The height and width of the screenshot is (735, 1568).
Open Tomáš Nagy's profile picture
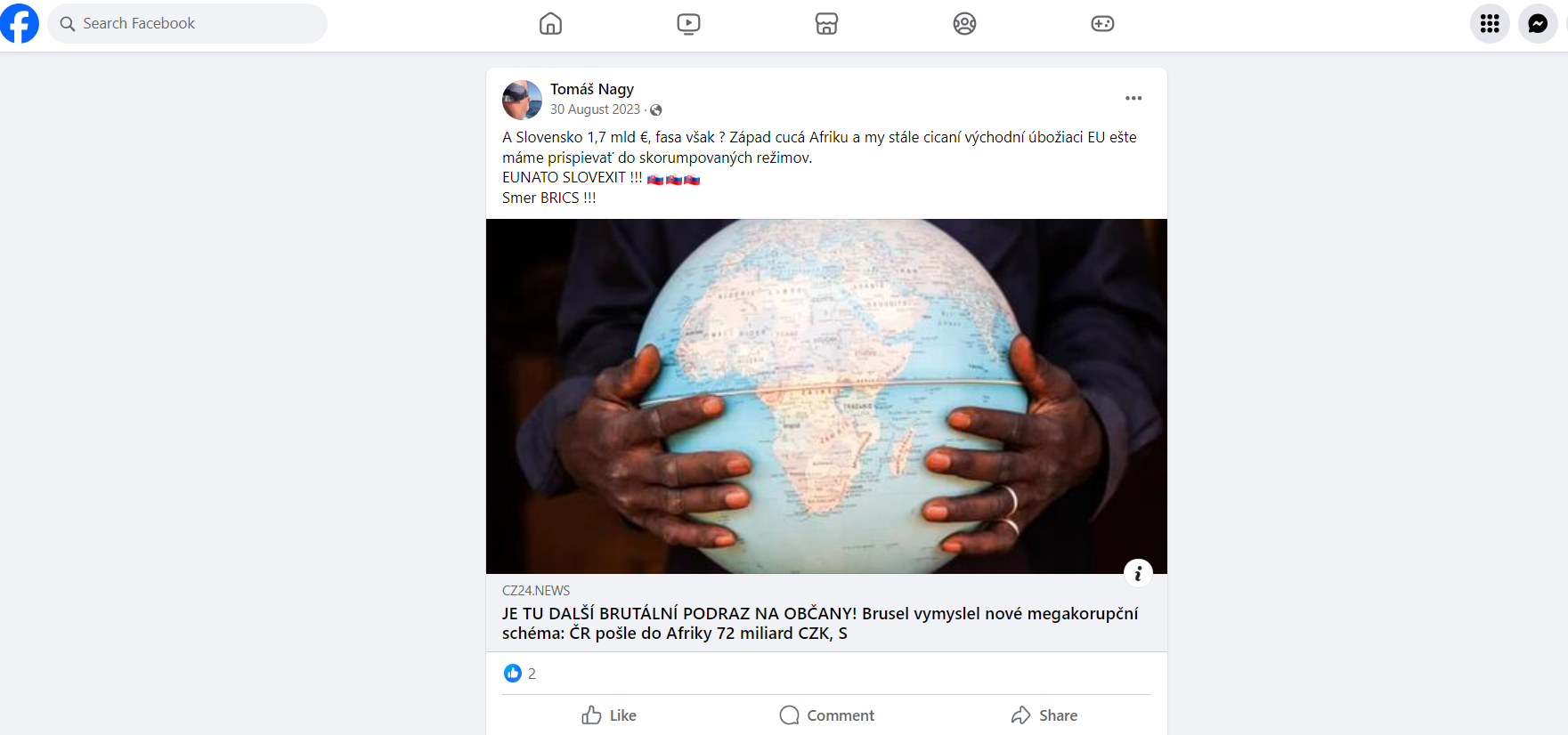[522, 100]
